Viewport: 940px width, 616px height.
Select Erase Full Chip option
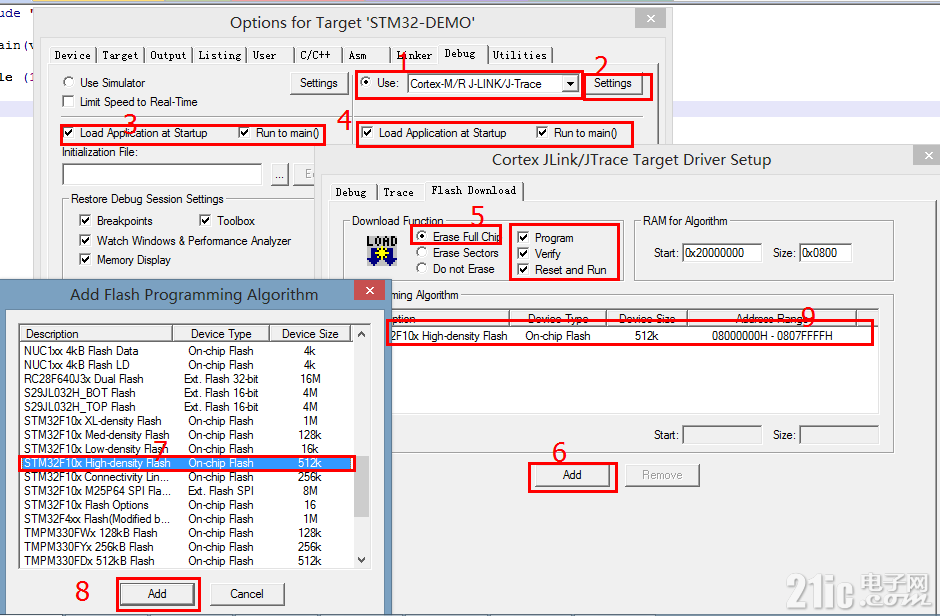point(421,236)
